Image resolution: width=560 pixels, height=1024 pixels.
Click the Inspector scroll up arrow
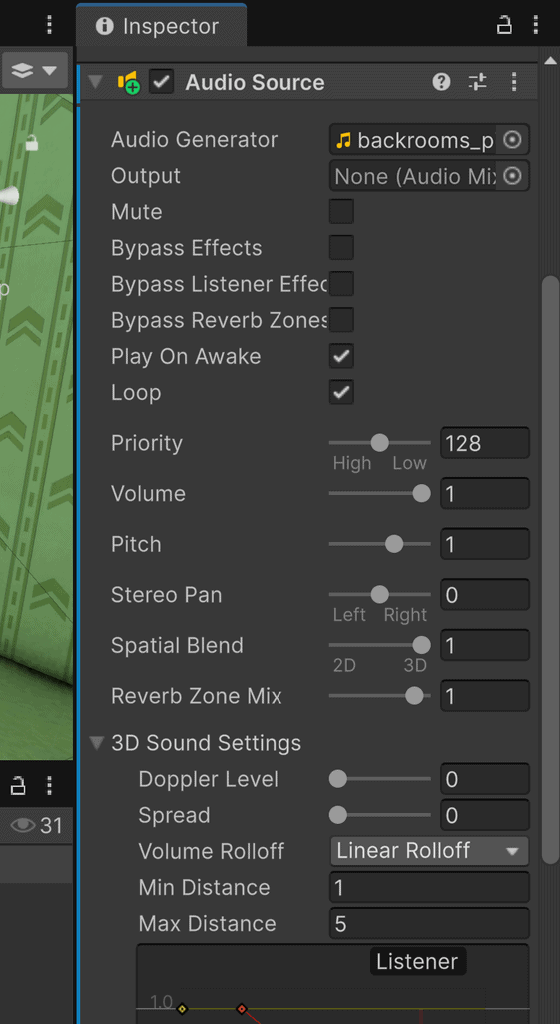(550, 60)
